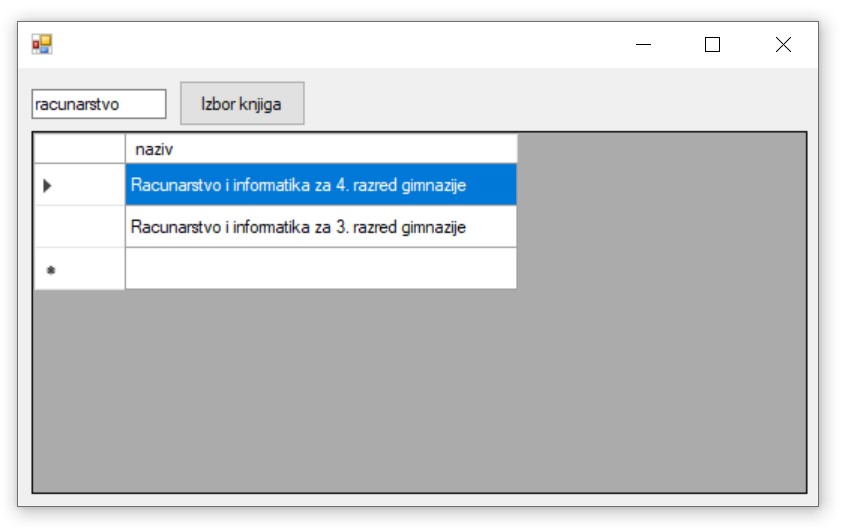This screenshot has width=846, height=532.
Task: Click the blank form area right of Izbor knjiga
Action: click(x=550, y=102)
